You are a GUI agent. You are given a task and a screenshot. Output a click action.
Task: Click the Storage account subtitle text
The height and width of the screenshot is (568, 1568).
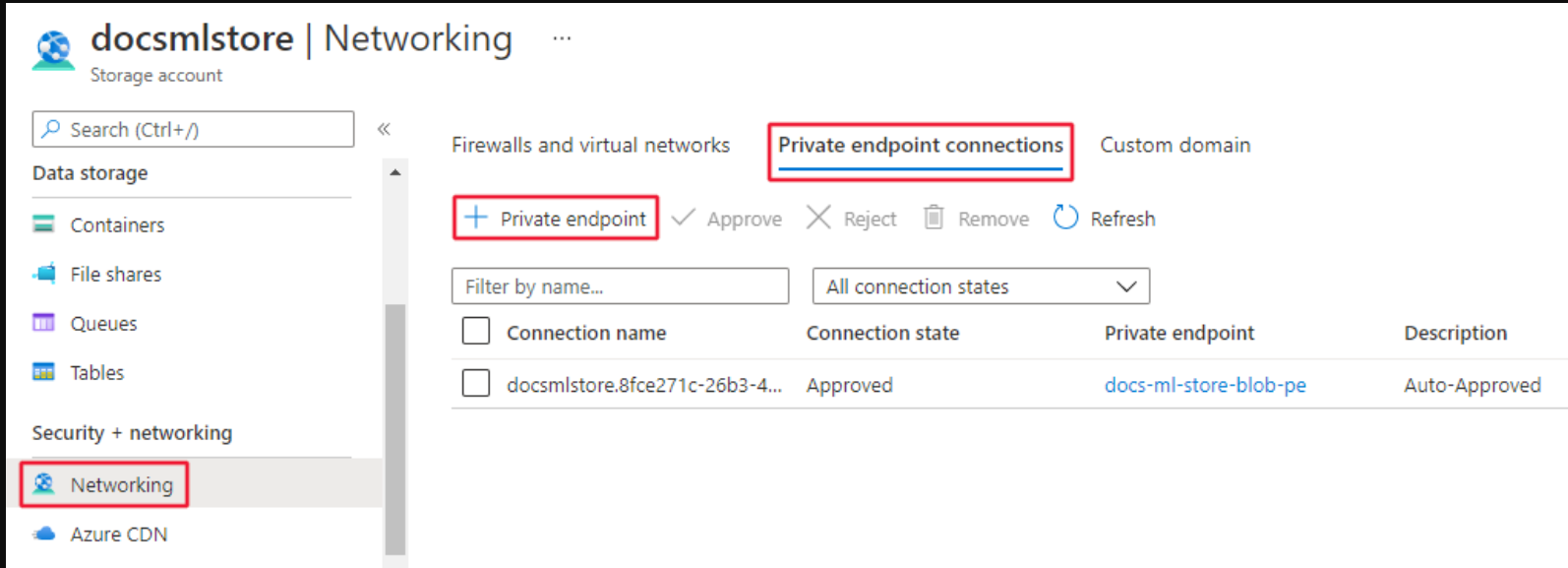click(x=156, y=75)
